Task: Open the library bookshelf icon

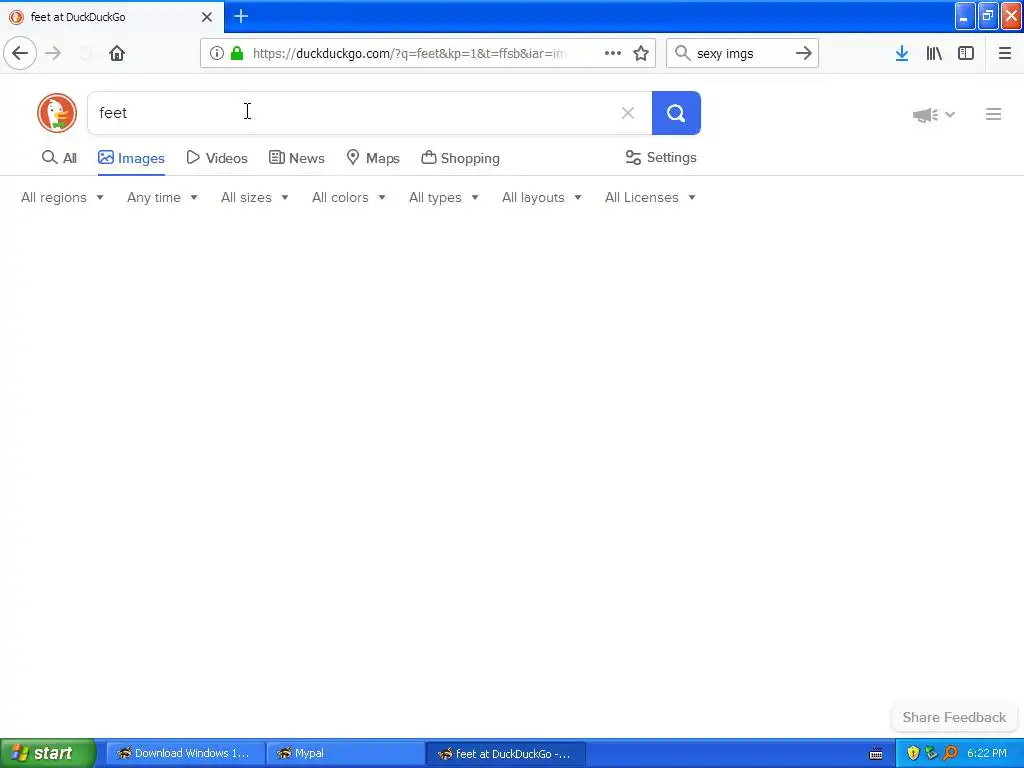Action: (x=934, y=54)
